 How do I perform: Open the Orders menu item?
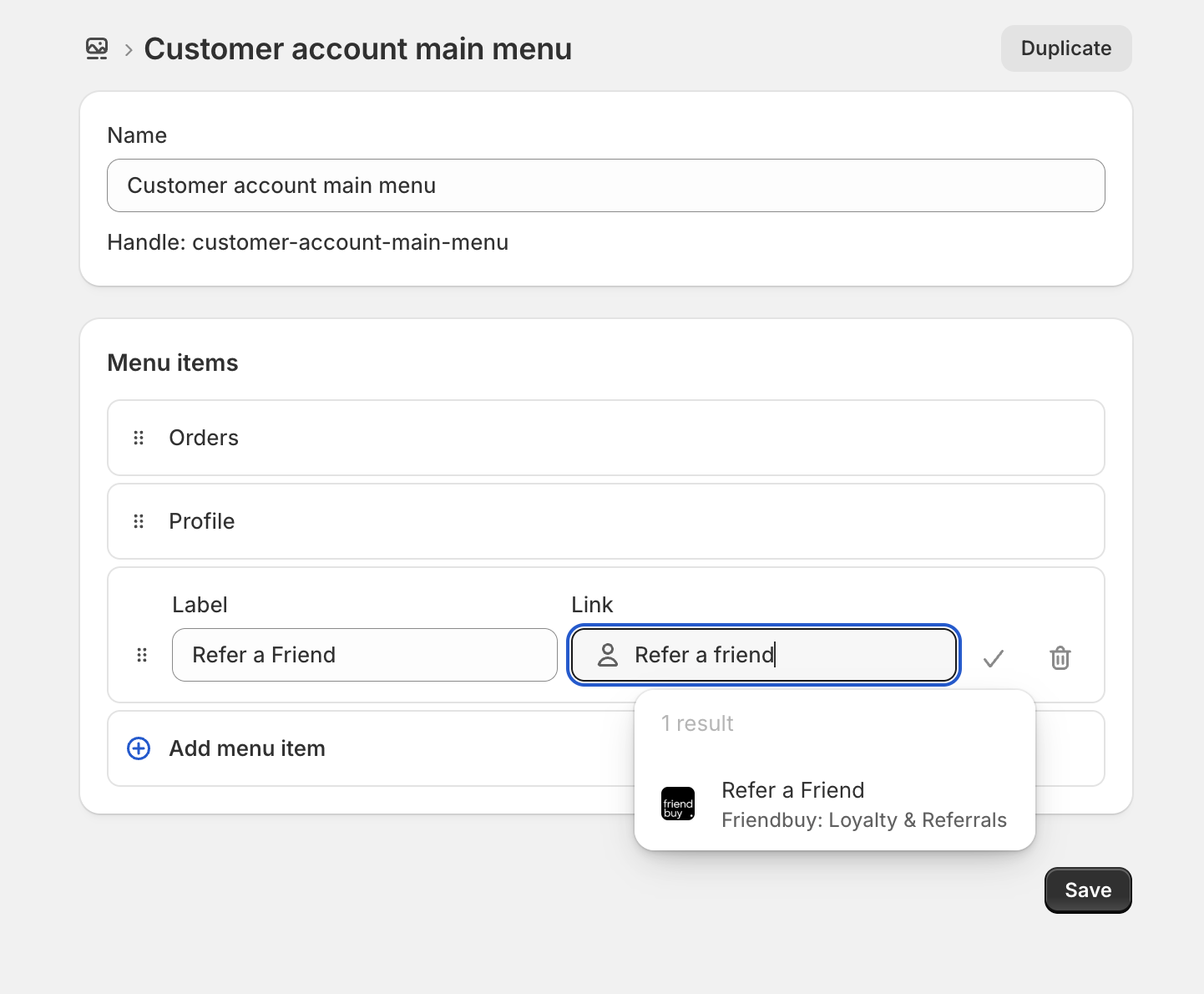pyautogui.click(x=606, y=438)
